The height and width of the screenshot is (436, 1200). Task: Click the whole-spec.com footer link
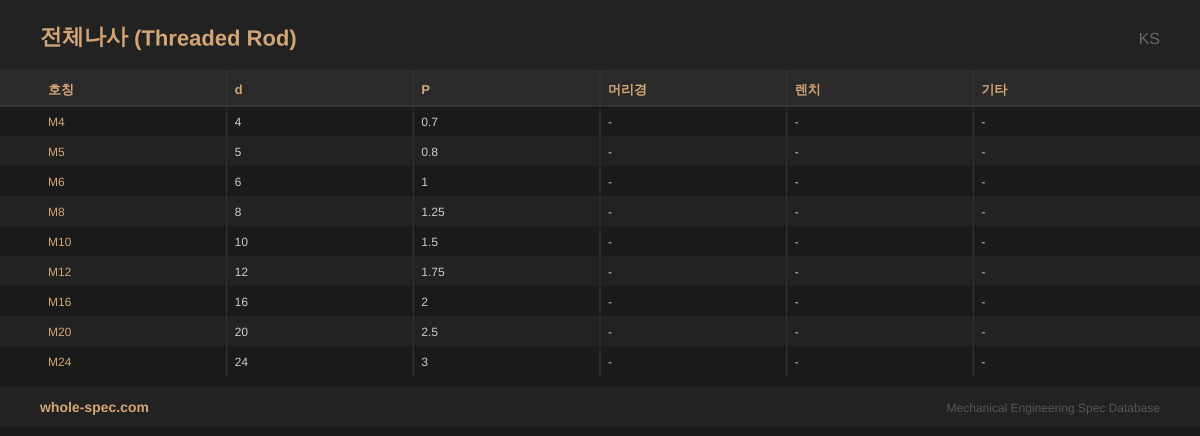click(x=94, y=407)
